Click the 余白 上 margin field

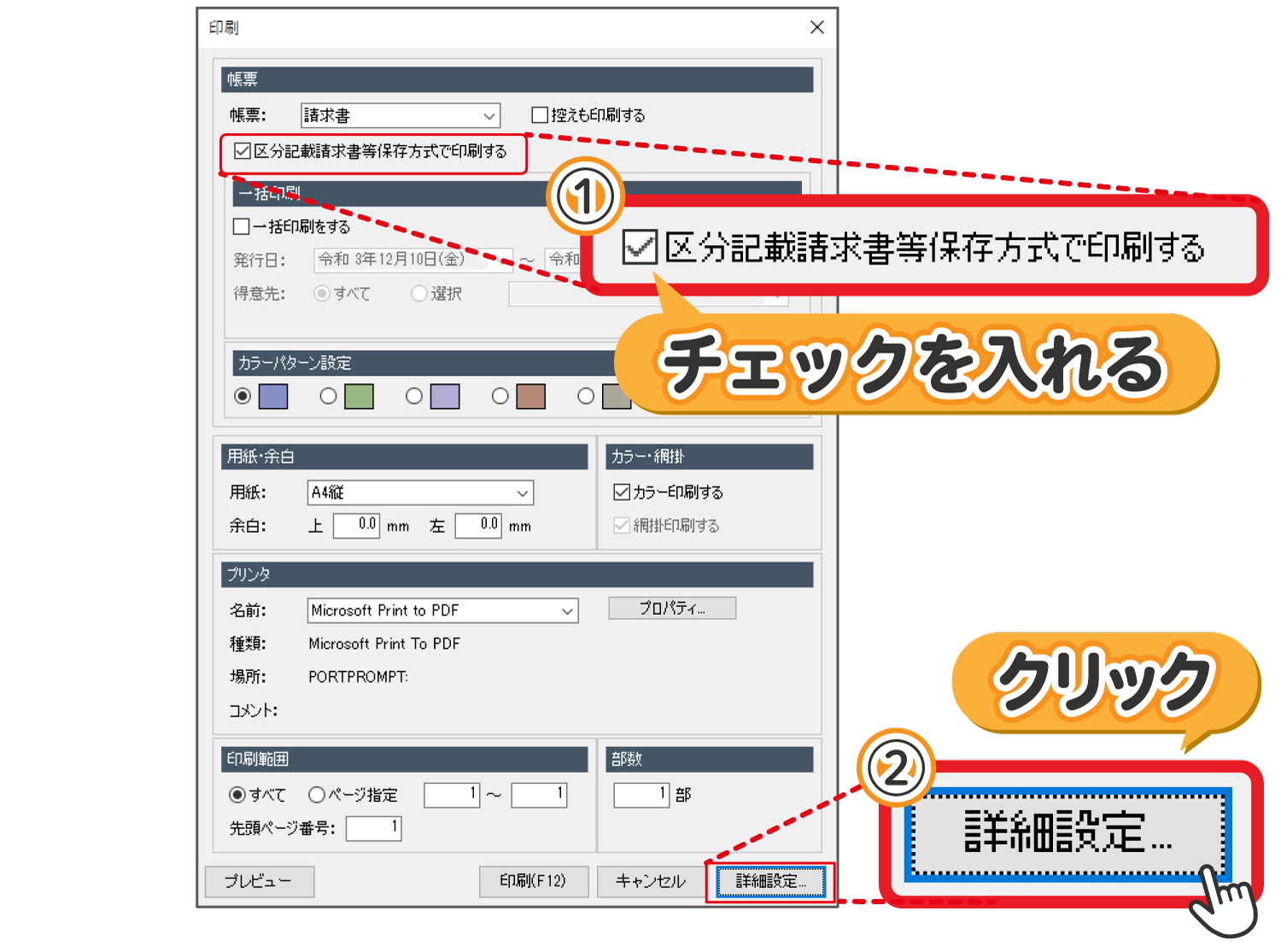356,525
